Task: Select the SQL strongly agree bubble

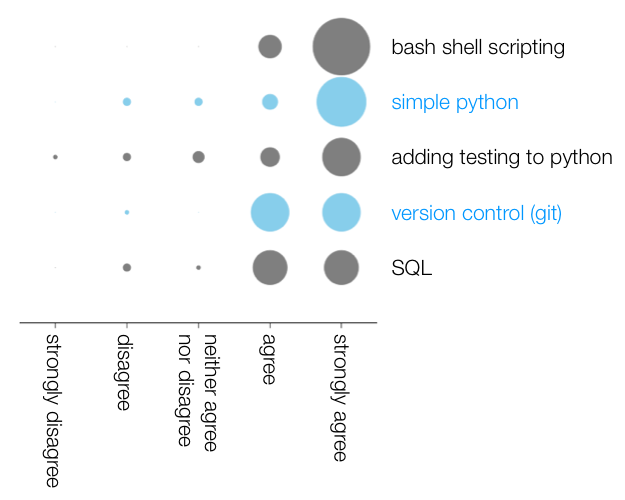Action: pos(341,268)
